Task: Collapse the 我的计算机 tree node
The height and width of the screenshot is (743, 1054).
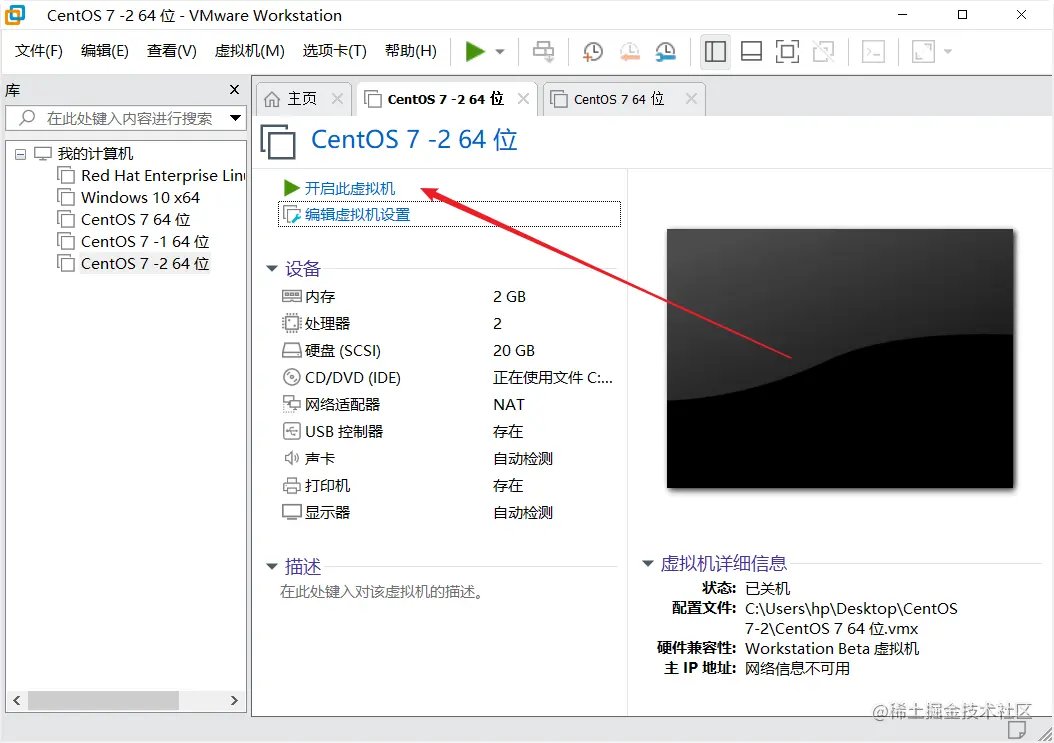Action: coord(20,154)
